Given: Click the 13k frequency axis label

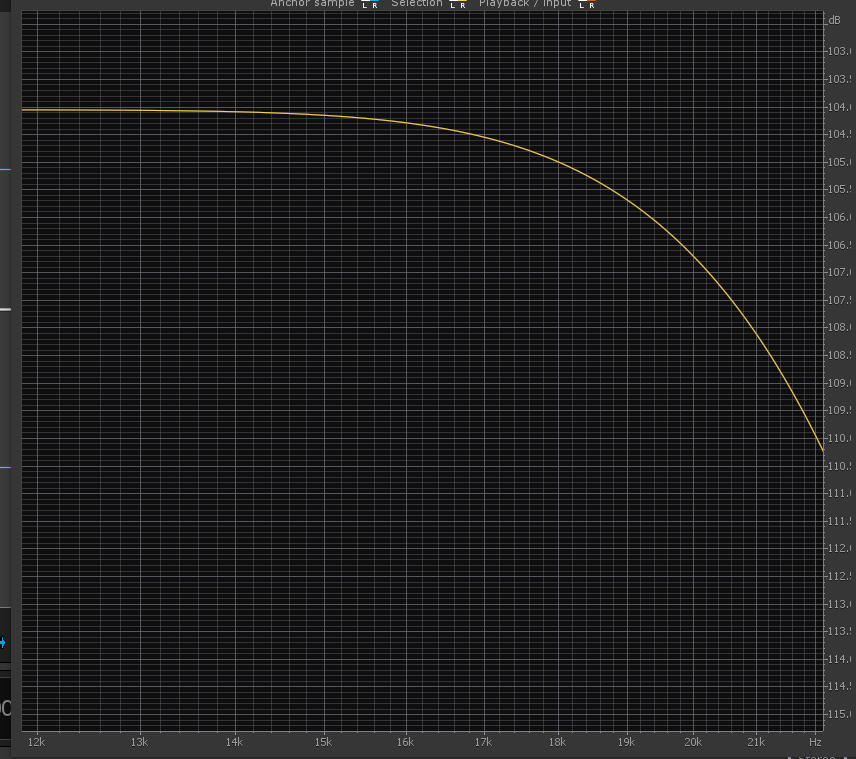Looking at the screenshot, I should 139,742.
